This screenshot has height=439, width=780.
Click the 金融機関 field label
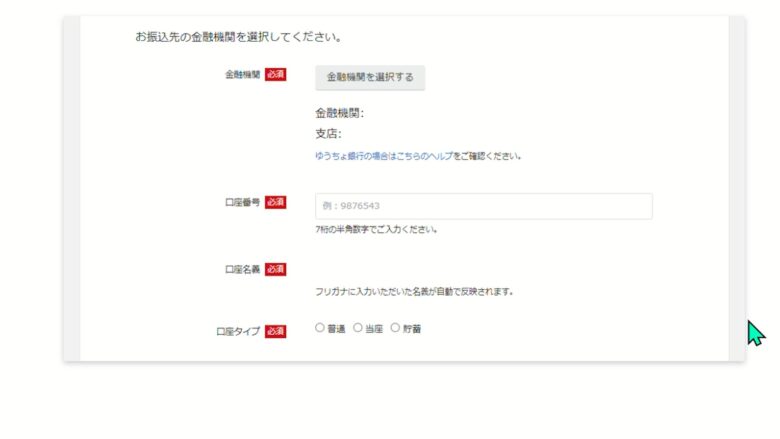coord(242,75)
